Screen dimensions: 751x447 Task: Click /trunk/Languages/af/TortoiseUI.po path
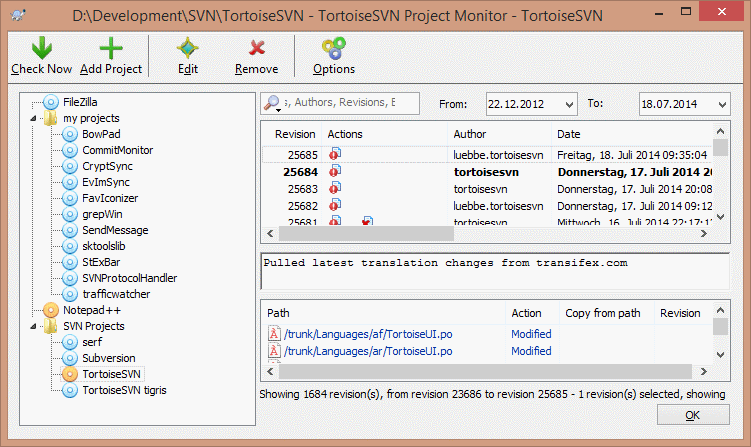click(x=368, y=334)
